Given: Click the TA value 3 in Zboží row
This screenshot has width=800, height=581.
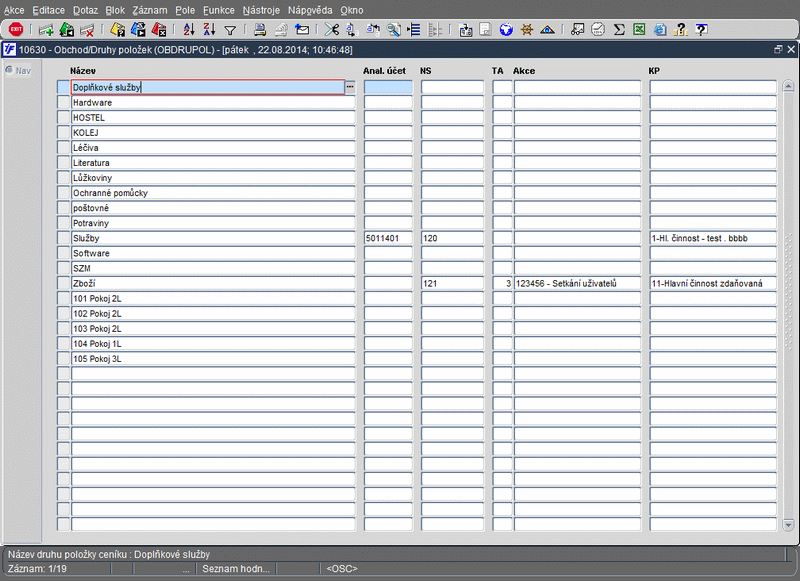Looking at the screenshot, I should tap(502, 284).
